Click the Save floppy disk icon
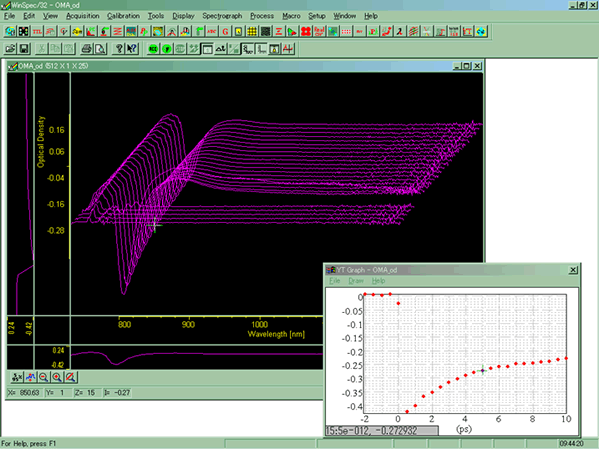Image resolution: width=599 pixels, height=449 pixels. (24, 49)
